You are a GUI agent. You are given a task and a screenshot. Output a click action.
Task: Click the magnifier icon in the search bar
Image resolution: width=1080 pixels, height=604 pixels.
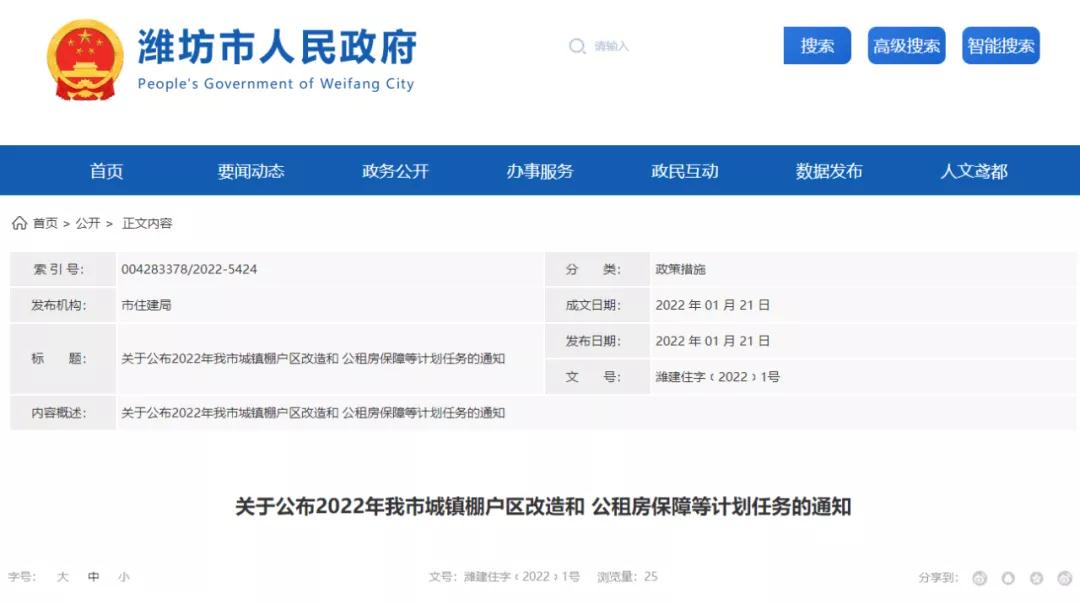point(578,47)
